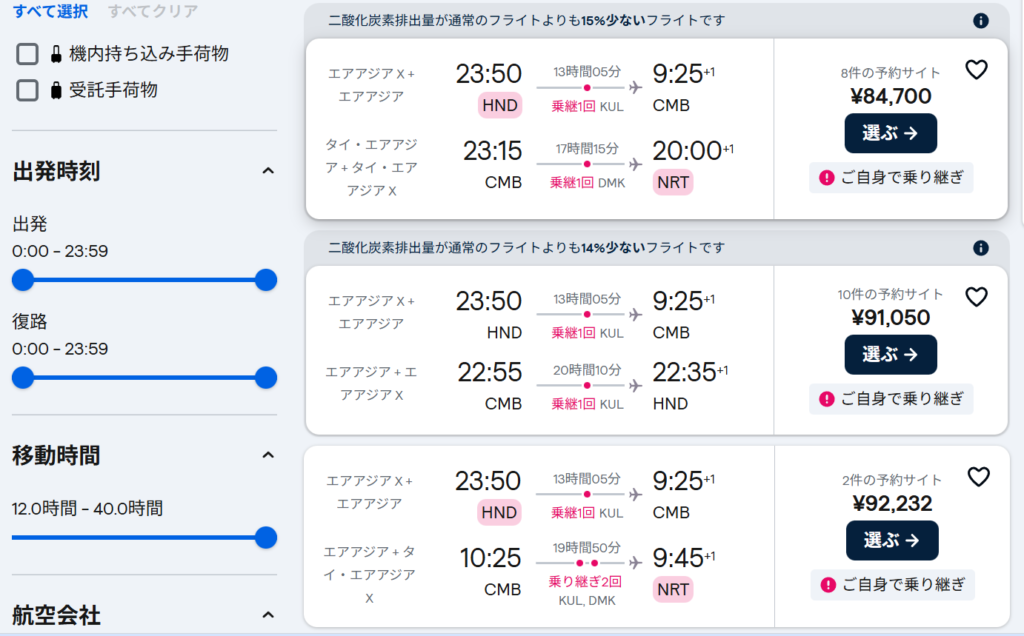The image size is (1024, 636).
Task: Click the すべて選択 link
Action: (x=51, y=12)
